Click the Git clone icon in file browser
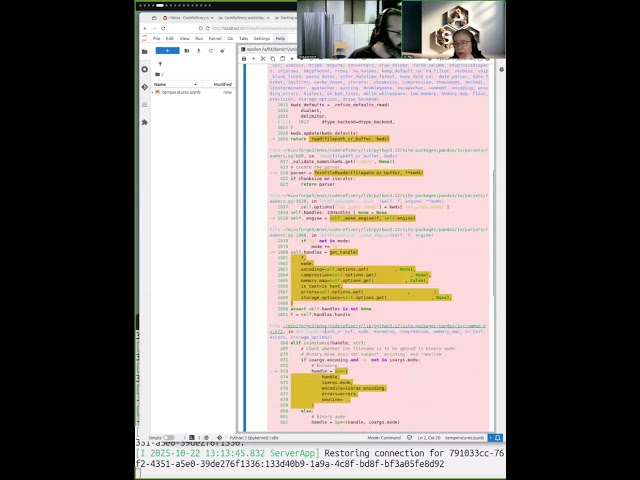640x480 pixels. pos(222,51)
